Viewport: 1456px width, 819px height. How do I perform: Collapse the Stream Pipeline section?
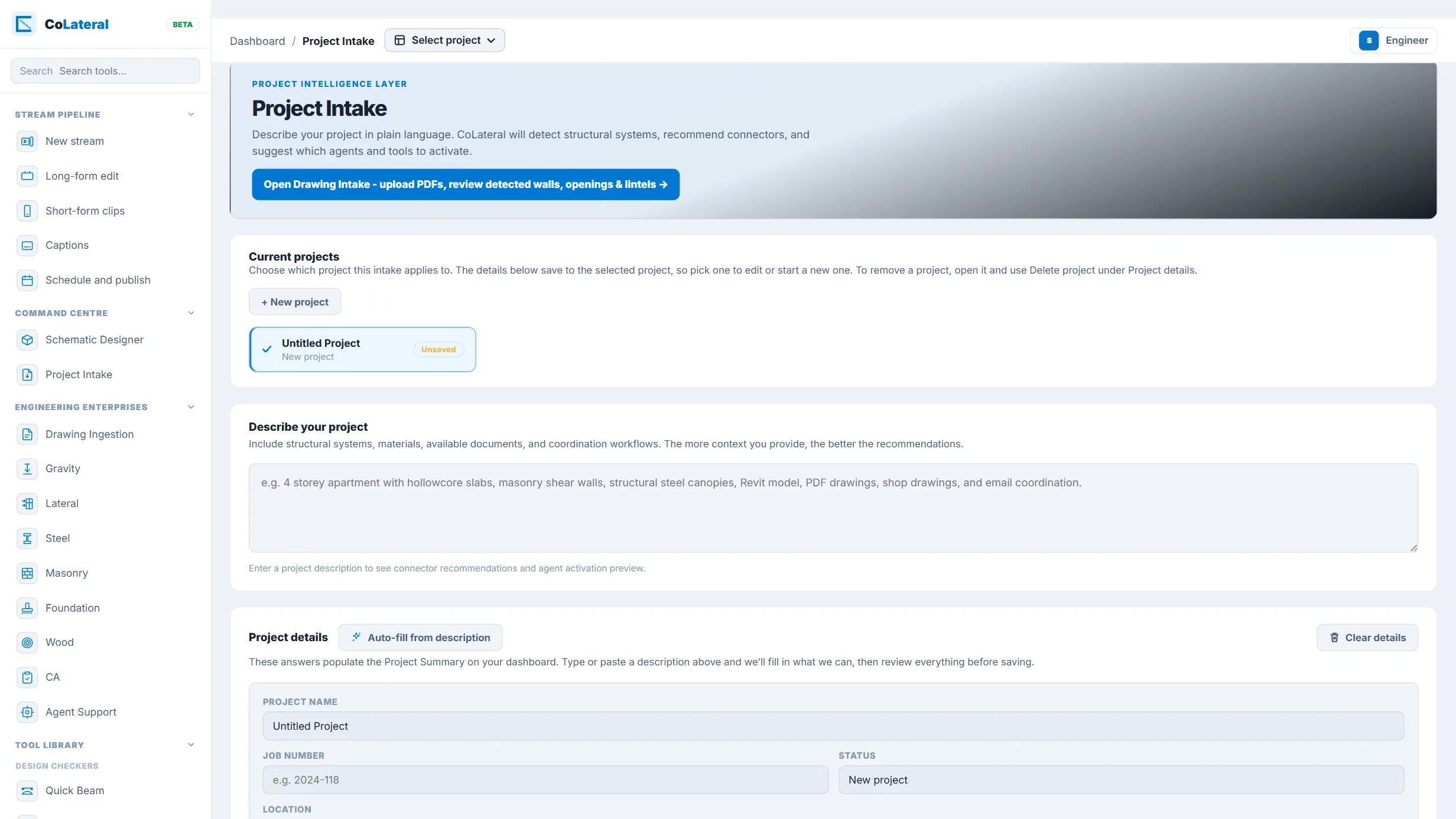point(191,115)
